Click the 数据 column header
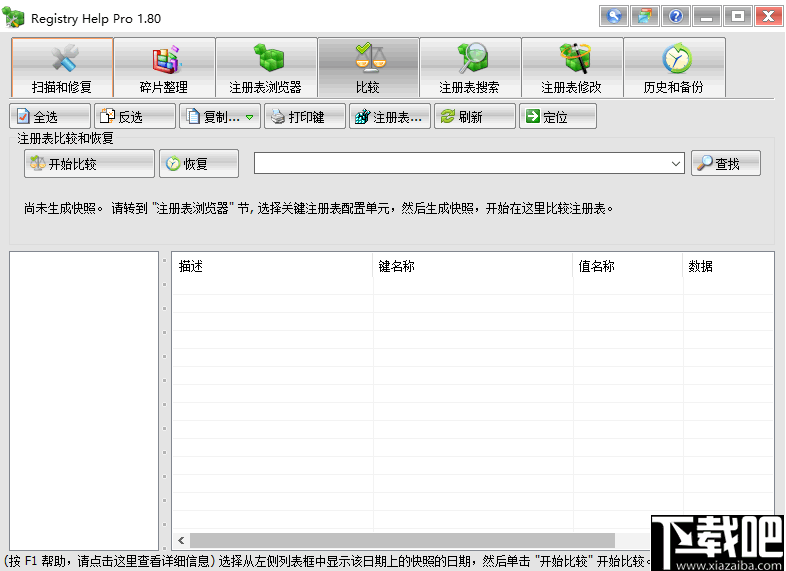This screenshot has width=786, height=571. pyautogui.click(x=728, y=266)
